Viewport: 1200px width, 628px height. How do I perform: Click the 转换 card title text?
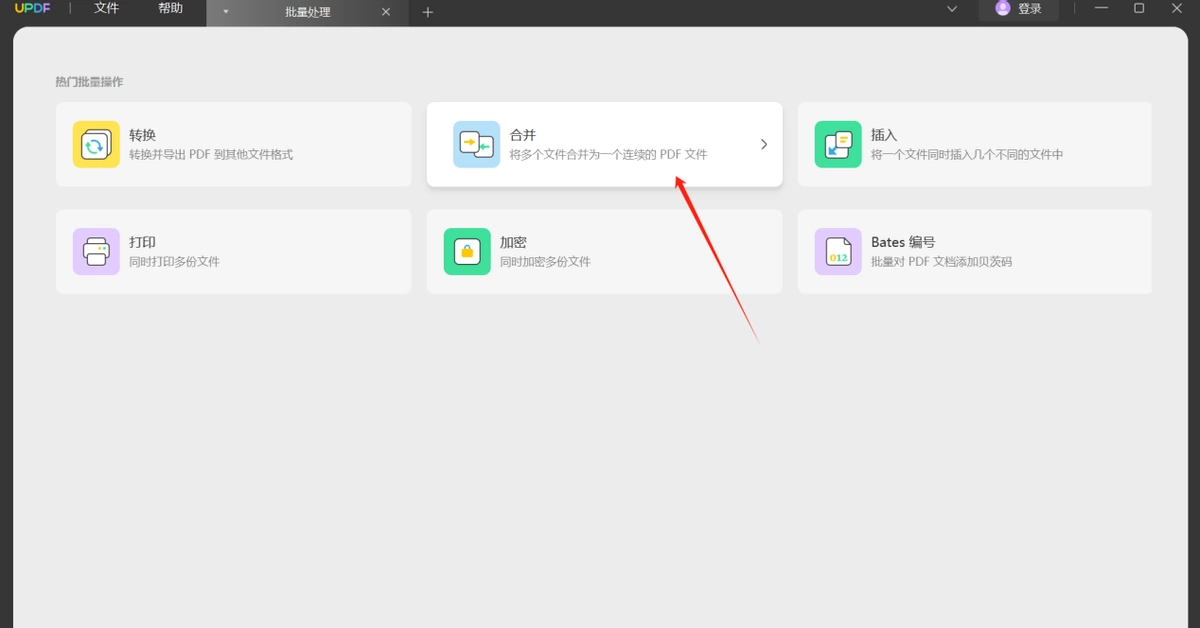tap(142, 135)
